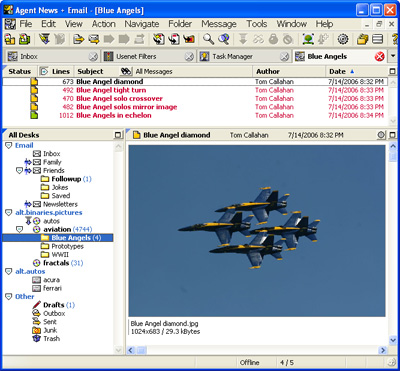
Task: Click the Offline status bar indicator
Action: click(250, 363)
